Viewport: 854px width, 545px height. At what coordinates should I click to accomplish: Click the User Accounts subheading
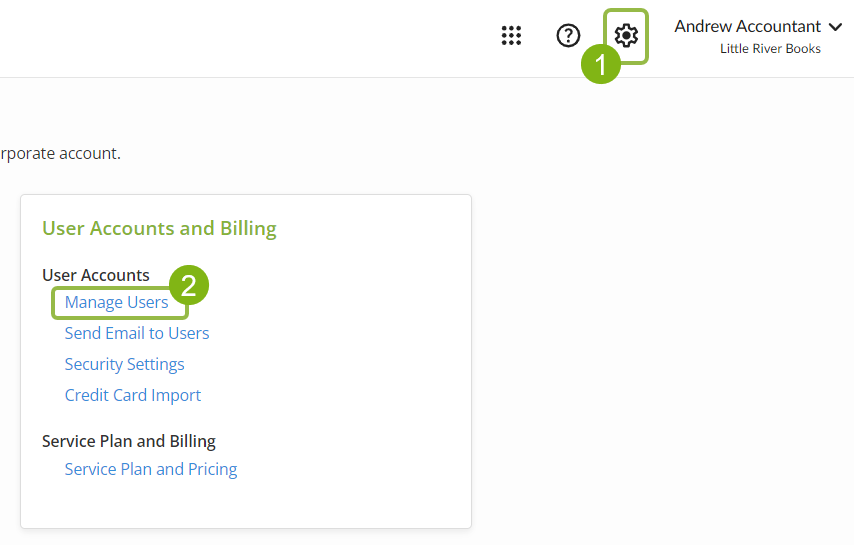click(96, 275)
